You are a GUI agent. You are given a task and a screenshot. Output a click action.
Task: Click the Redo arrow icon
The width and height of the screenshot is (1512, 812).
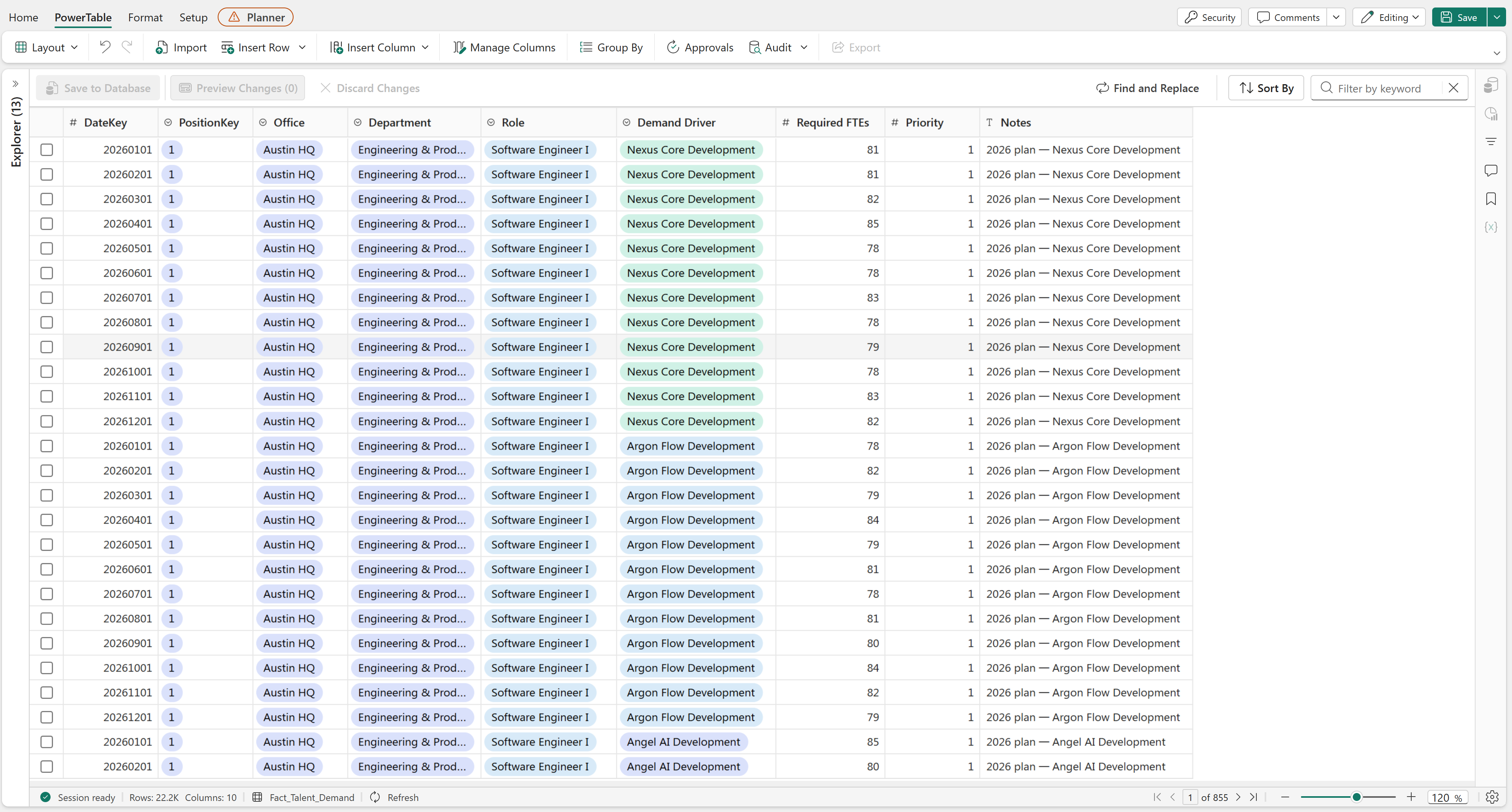click(127, 47)
